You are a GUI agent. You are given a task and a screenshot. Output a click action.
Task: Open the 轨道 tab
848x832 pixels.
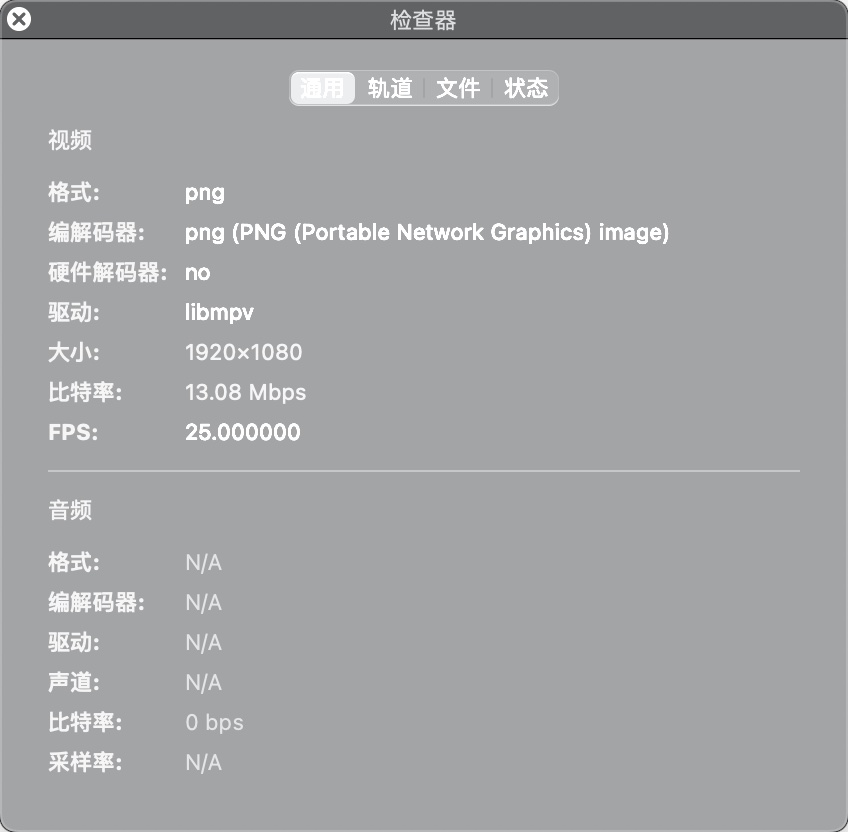click(390, 88)
